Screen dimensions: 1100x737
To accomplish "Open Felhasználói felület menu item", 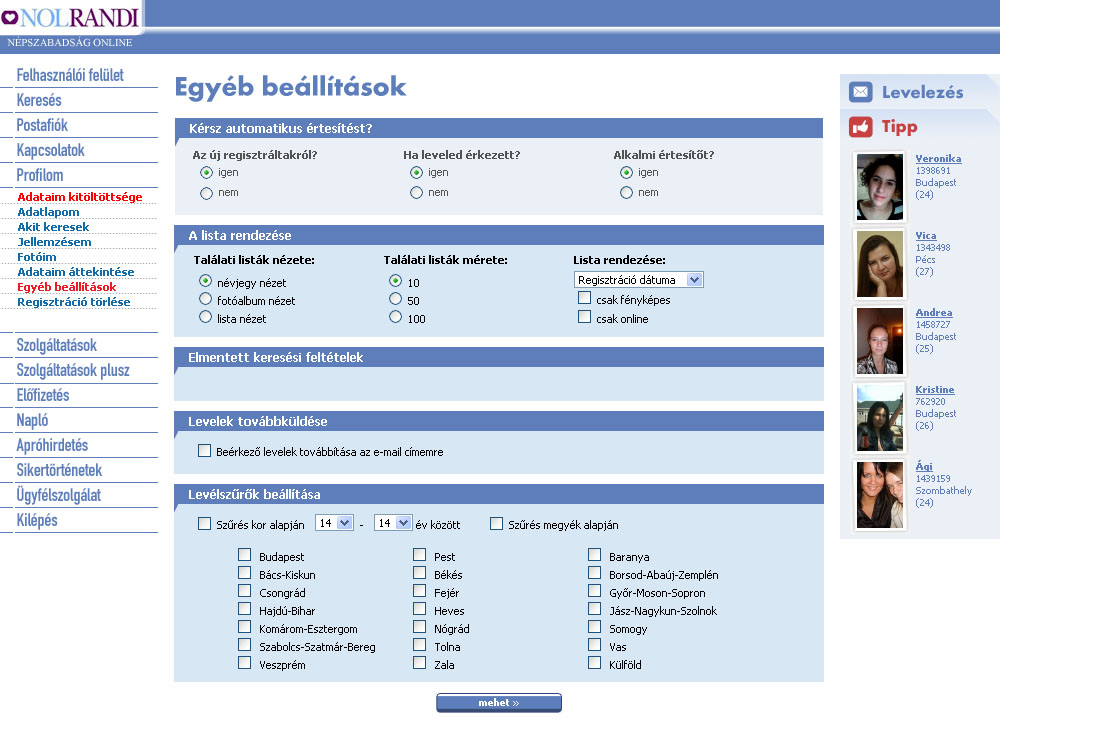I will (x=70, y=75).
